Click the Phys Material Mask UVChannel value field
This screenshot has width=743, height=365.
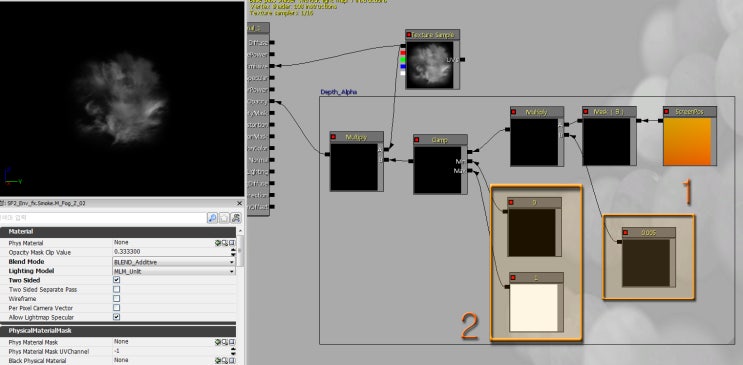171,351
